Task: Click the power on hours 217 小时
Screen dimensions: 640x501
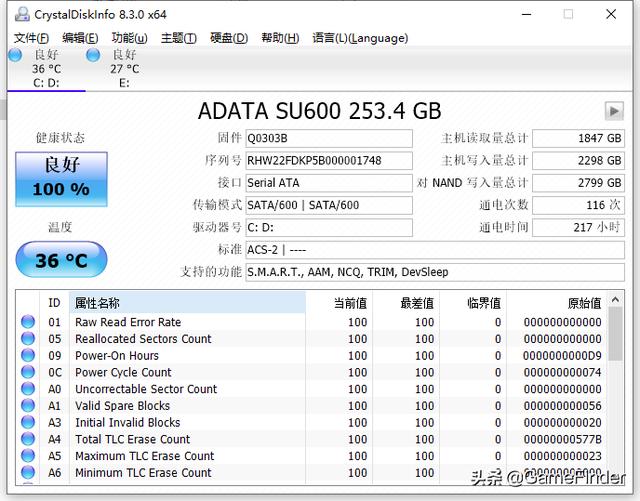Action: pos(578,227)
